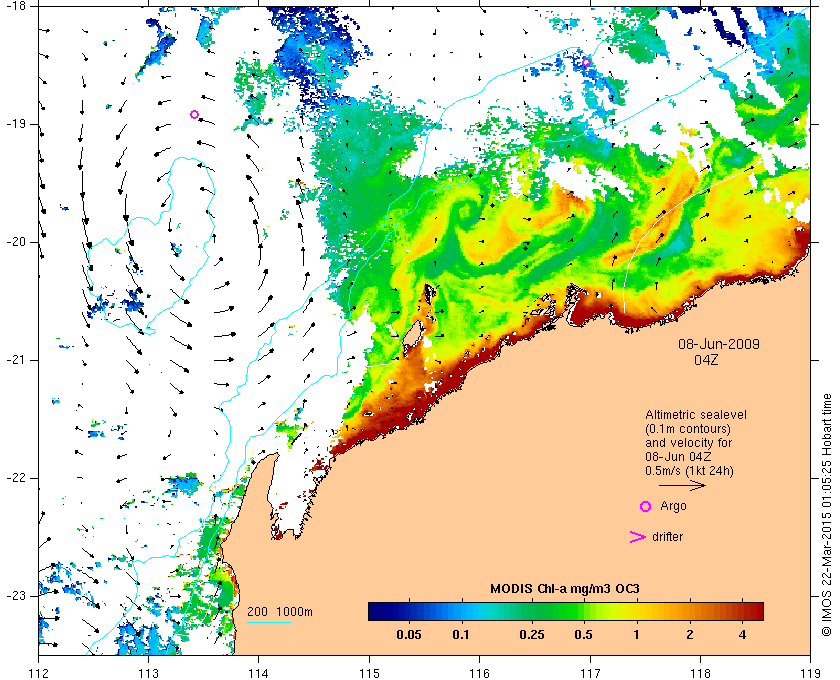This screenshot has width=840, height=680.
Task: Click the latitude label '-18'
Action: 16,5
